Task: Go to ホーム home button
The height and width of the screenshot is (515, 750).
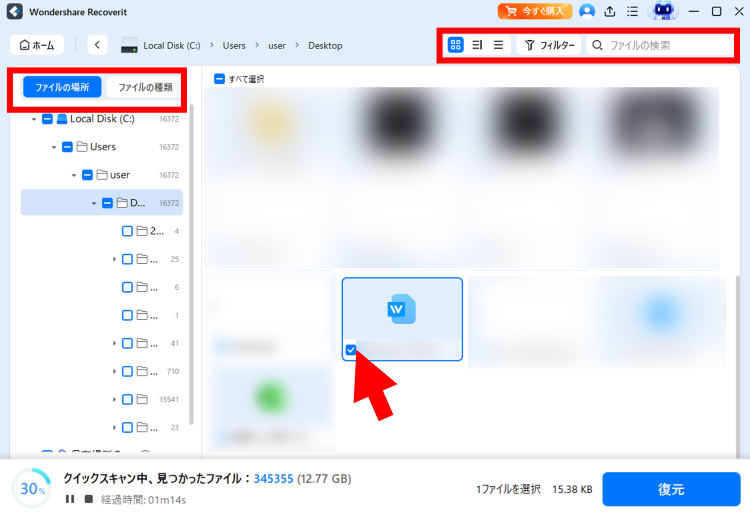Action: pos(37,45)
